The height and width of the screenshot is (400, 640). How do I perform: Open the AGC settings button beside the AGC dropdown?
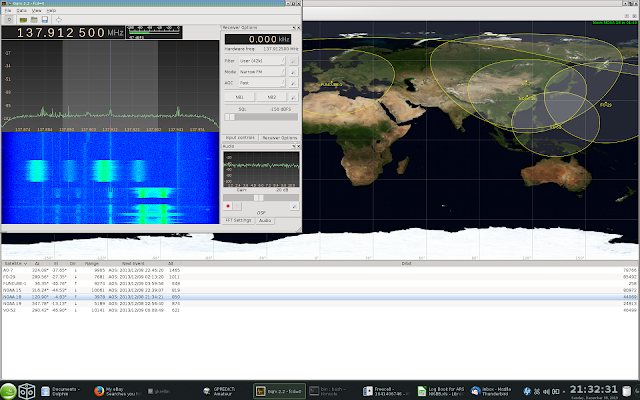pyautogui.click(x=292, y=83)
